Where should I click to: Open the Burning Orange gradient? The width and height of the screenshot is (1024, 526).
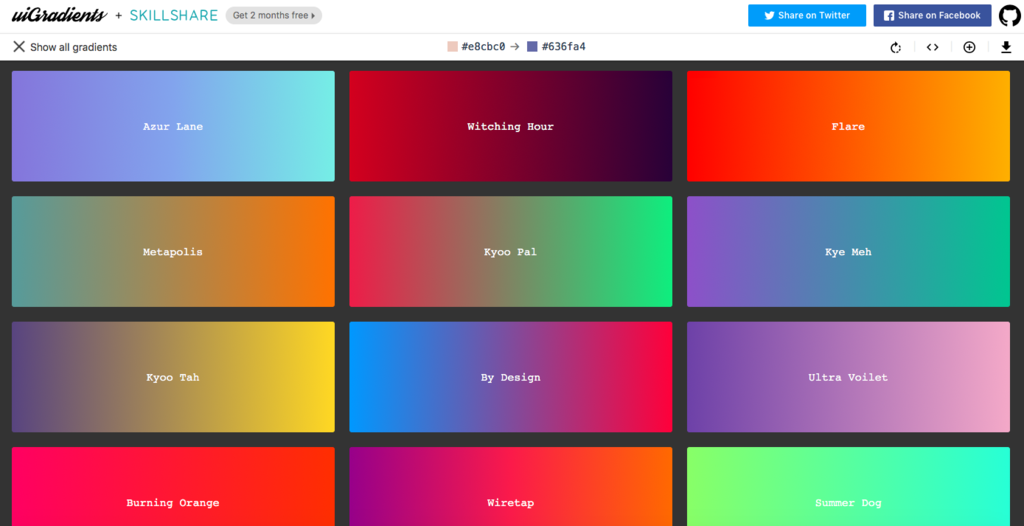pyautogui.click(x=173, y=487)
